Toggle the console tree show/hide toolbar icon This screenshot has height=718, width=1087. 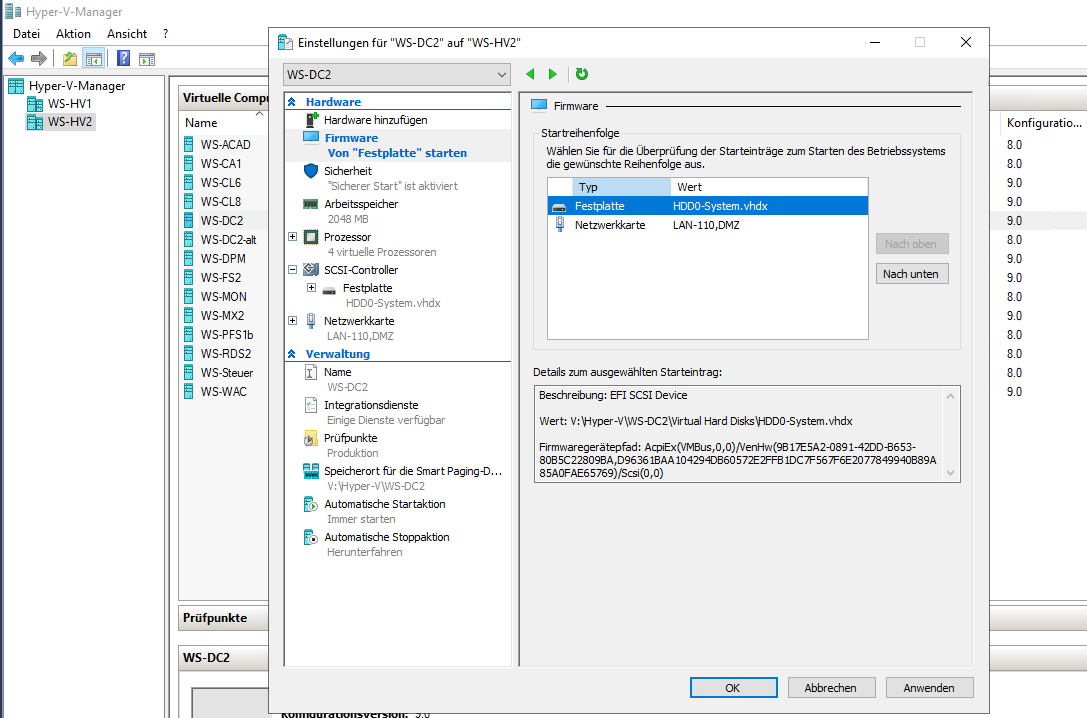click(94, 59)
